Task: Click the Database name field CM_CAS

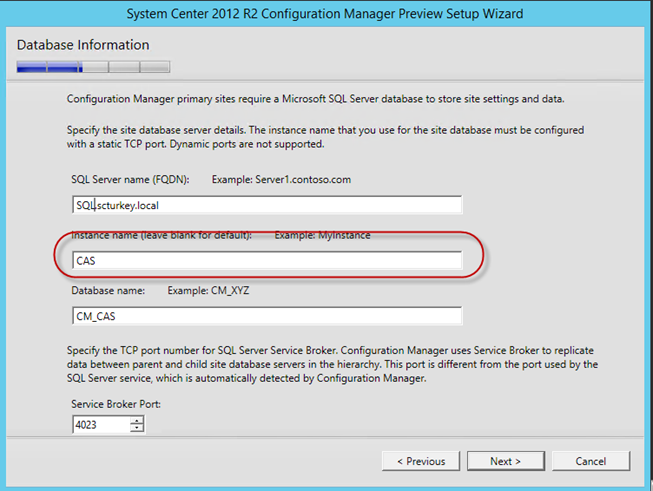Action: pyautogui.click(x=267, y=316)
